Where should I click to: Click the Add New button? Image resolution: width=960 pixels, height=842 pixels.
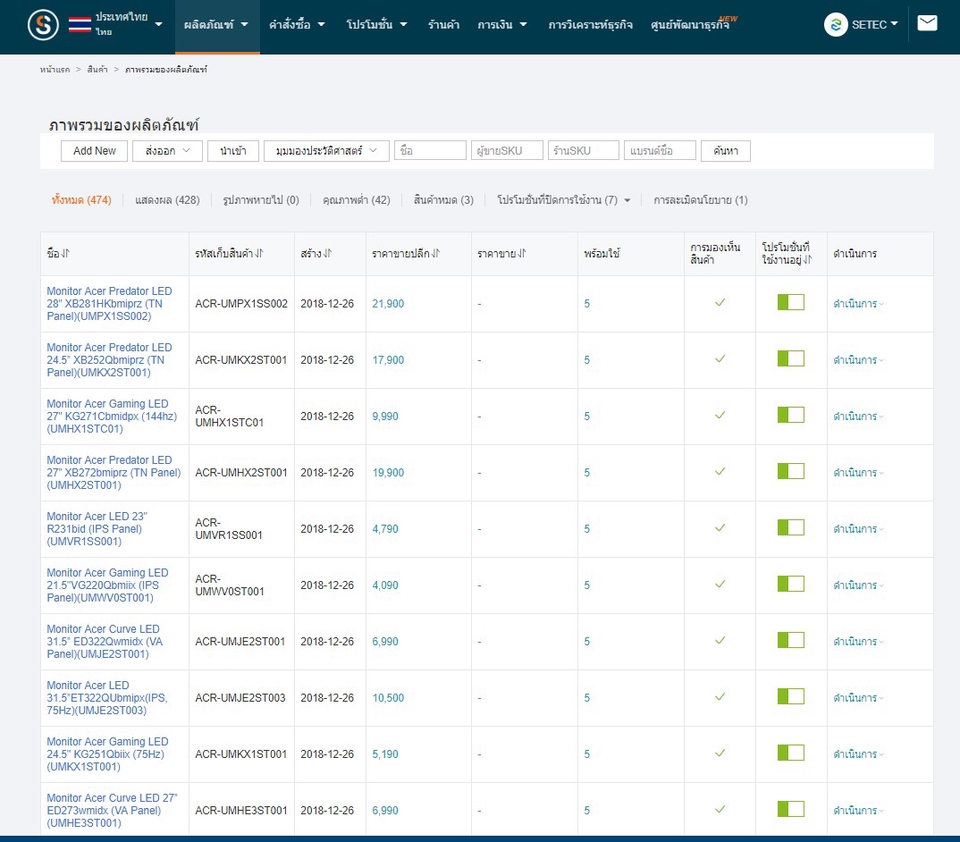(x=94, y=151)
